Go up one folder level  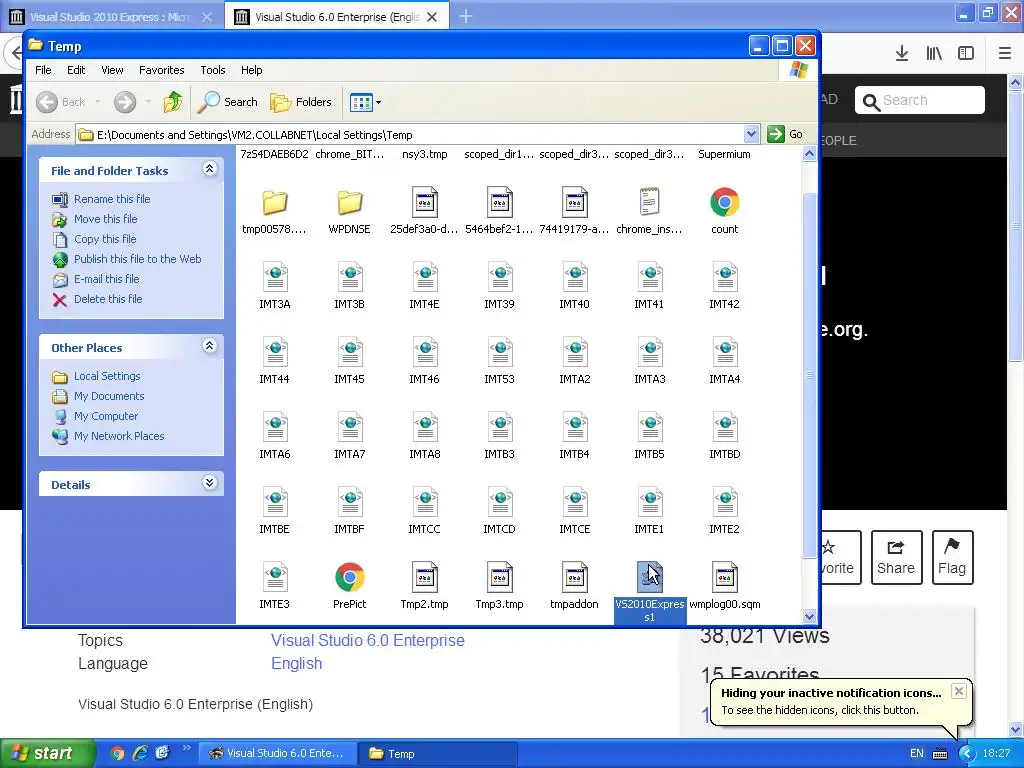pos(173,102)
